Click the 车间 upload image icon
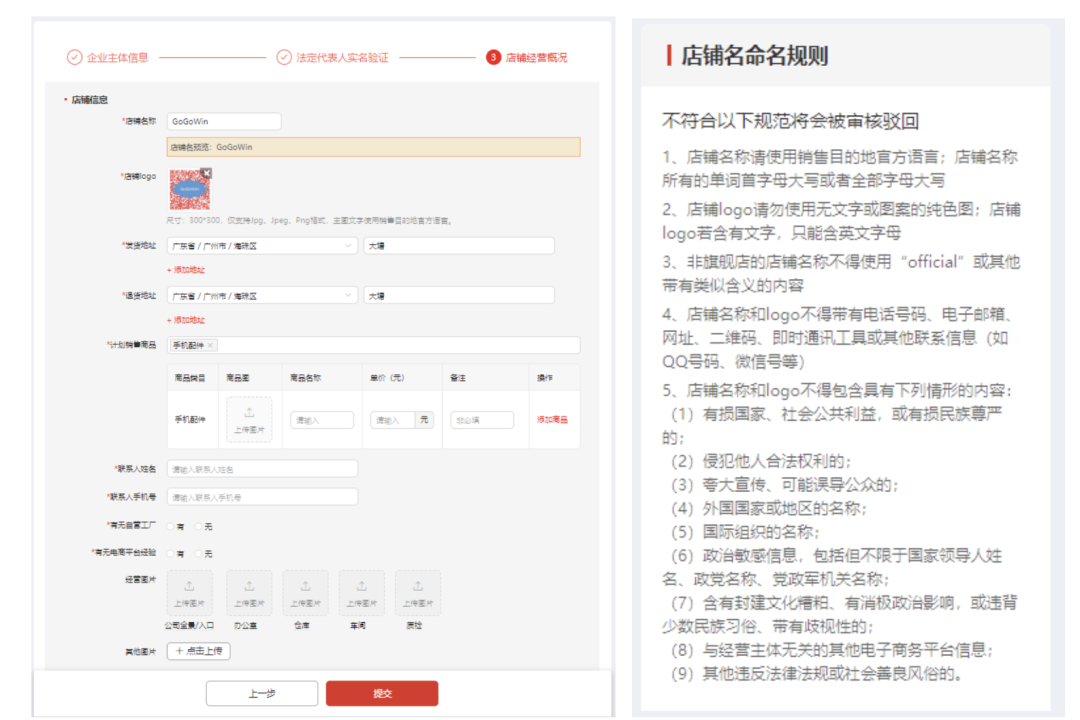The image size is (1080, 720). (360, 593)
